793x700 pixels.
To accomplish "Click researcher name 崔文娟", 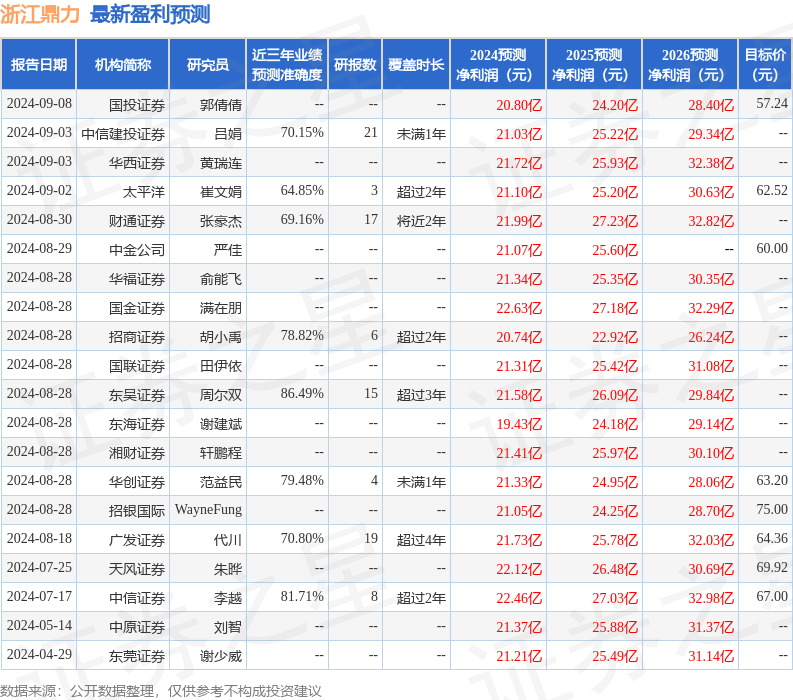I will [x=221, y=192].
